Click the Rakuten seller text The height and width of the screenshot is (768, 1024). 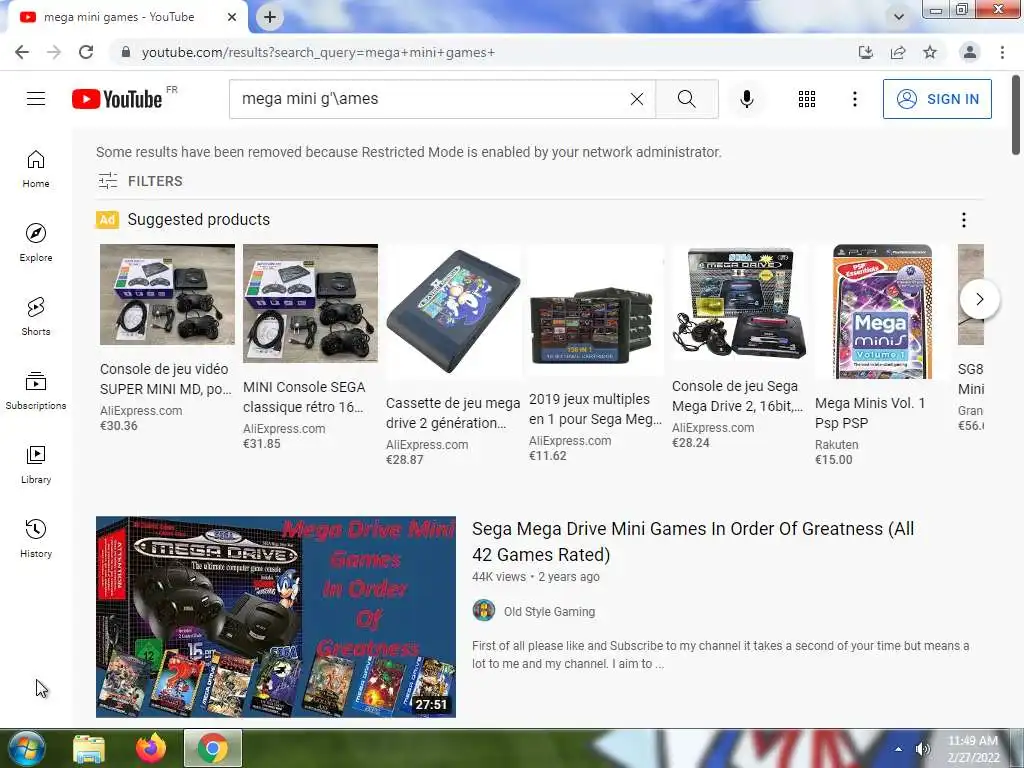(x=837, y=445)
